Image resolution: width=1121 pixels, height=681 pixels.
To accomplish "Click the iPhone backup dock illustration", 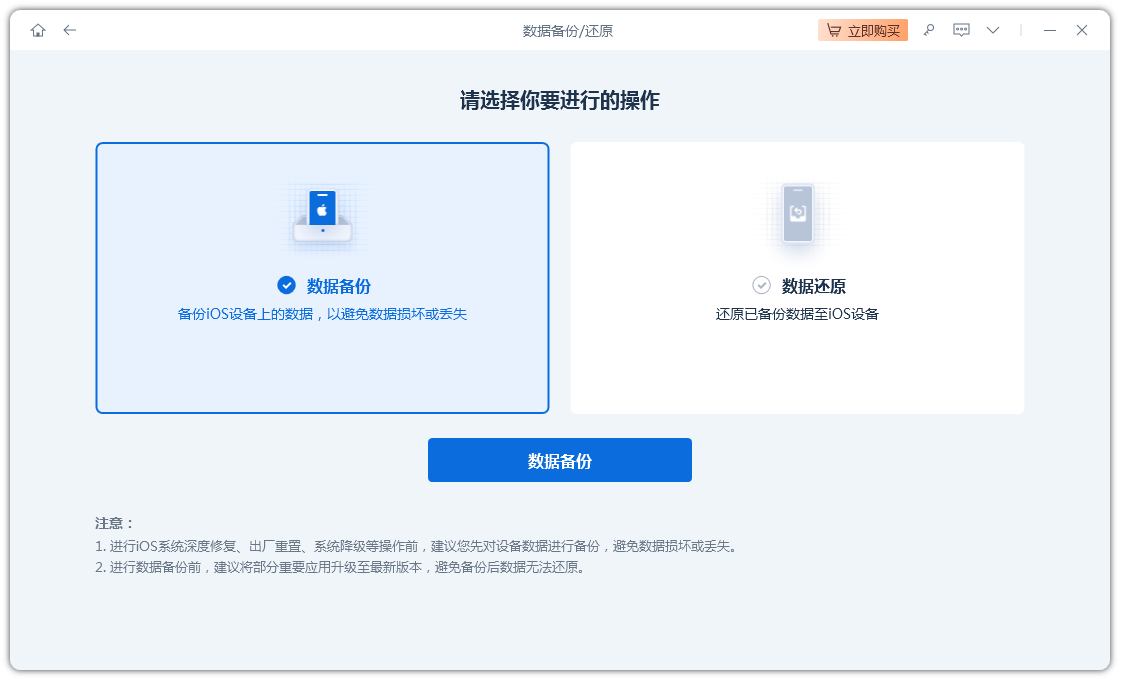I will coord(322,216).
